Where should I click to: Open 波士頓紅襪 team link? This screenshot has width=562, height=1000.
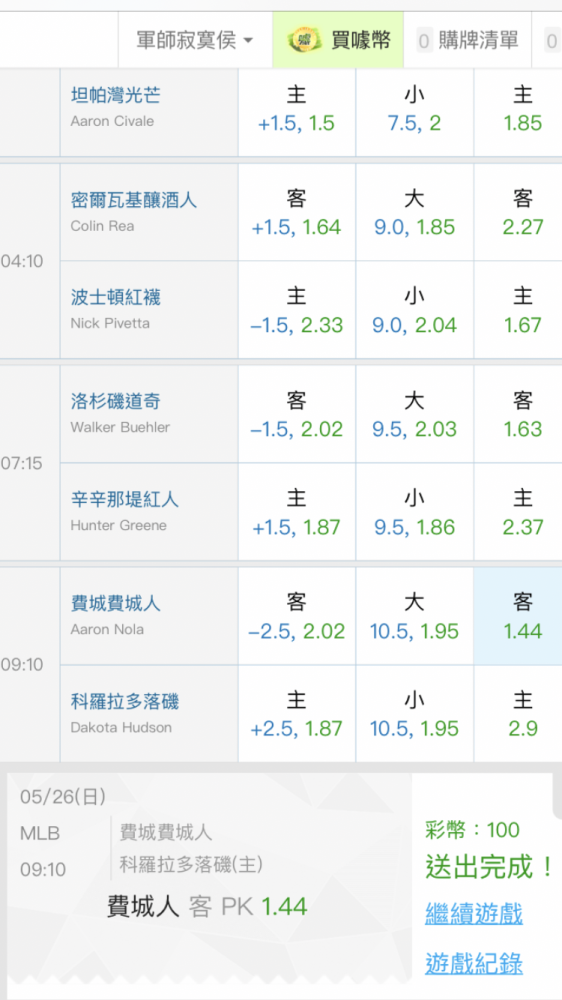pos(115,297)
